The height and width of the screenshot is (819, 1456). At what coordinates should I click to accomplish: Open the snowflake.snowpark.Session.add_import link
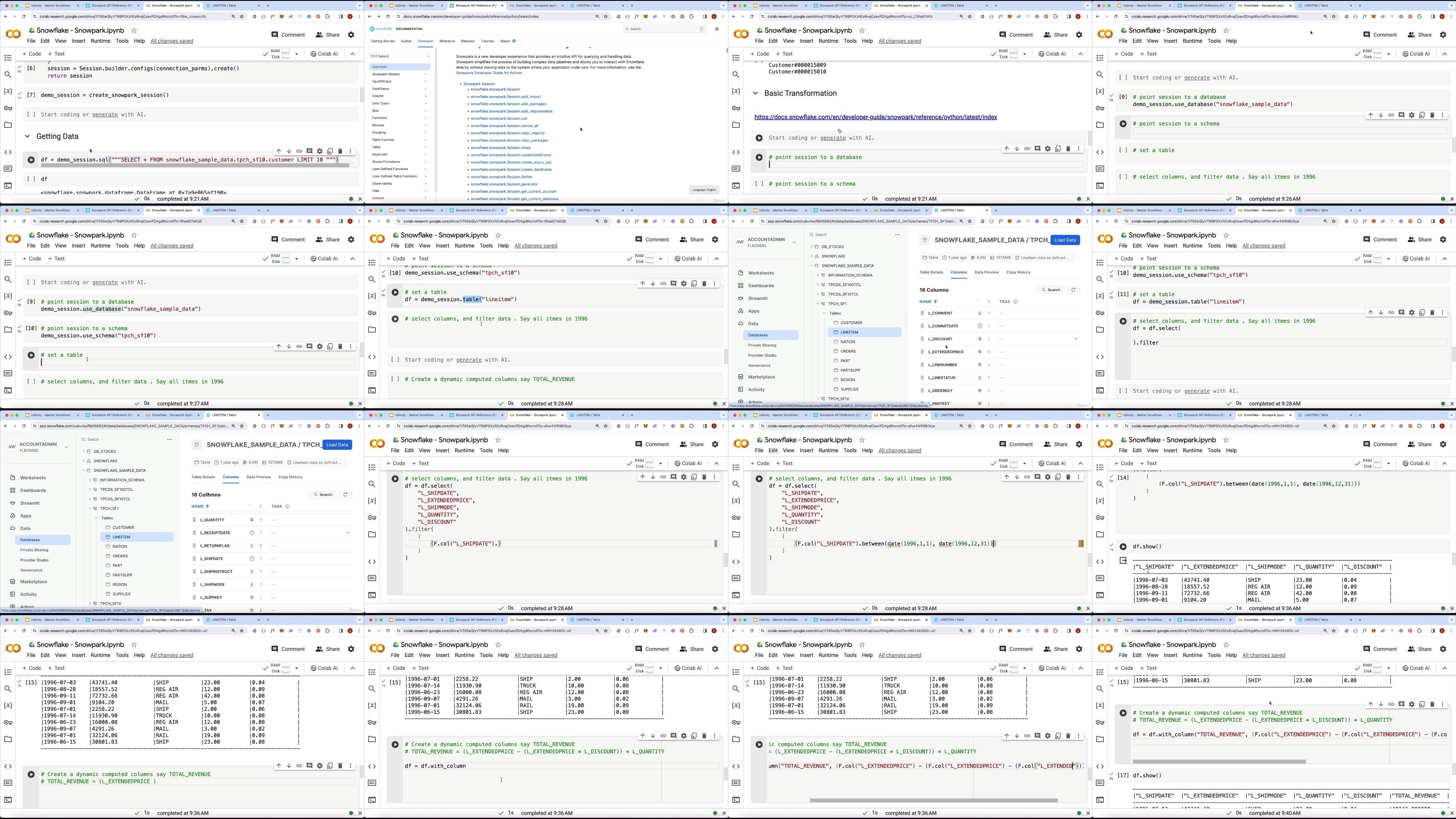click(506, 96)
